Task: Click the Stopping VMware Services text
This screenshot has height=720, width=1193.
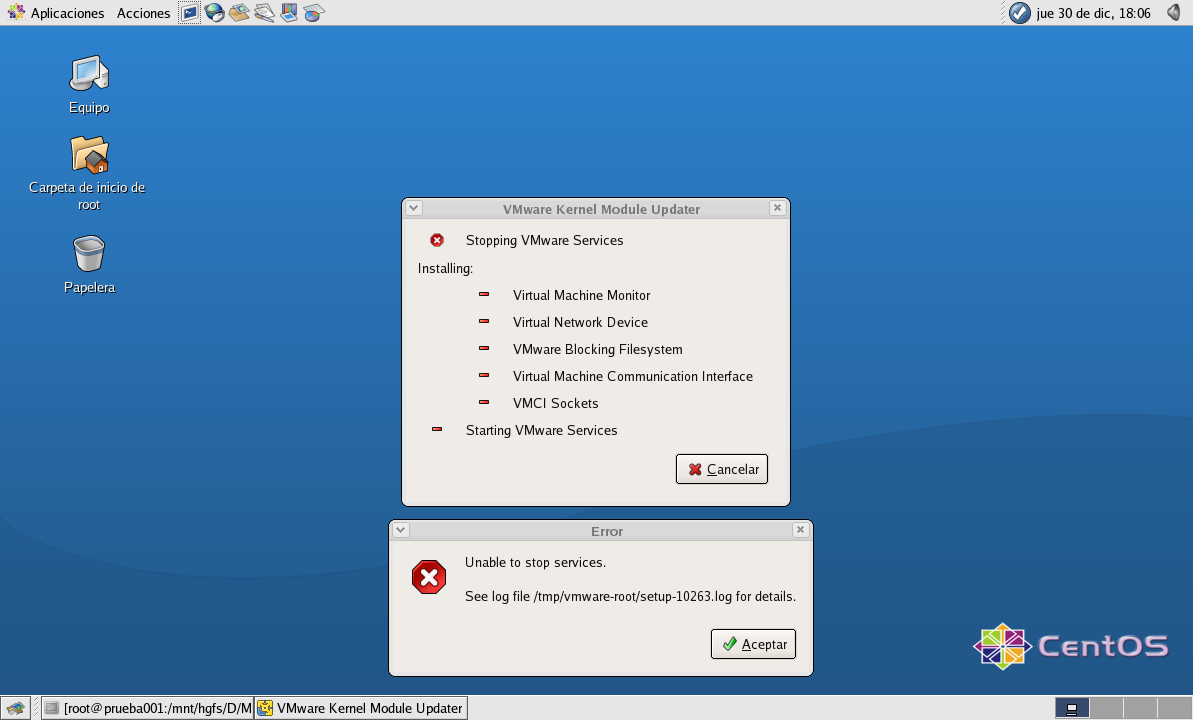Action: click(x=545, y=241)
